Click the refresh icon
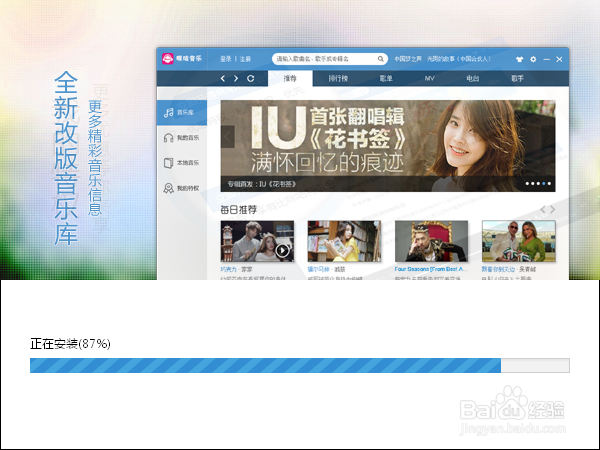The width and height of the screenshot is (600, 450). [x=251, y=78]
